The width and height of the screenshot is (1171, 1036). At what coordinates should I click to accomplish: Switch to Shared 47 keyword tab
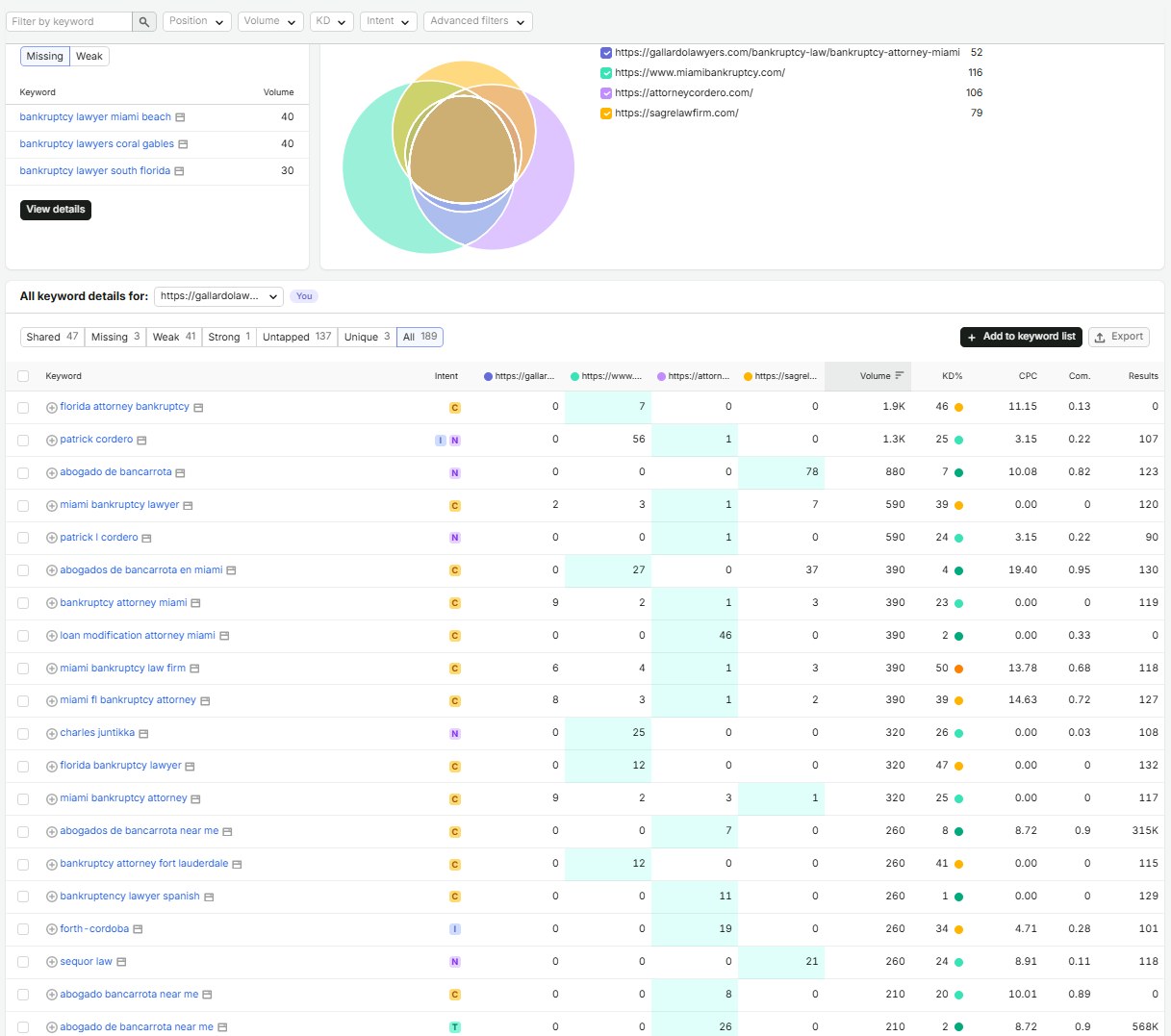coord(52,337)
